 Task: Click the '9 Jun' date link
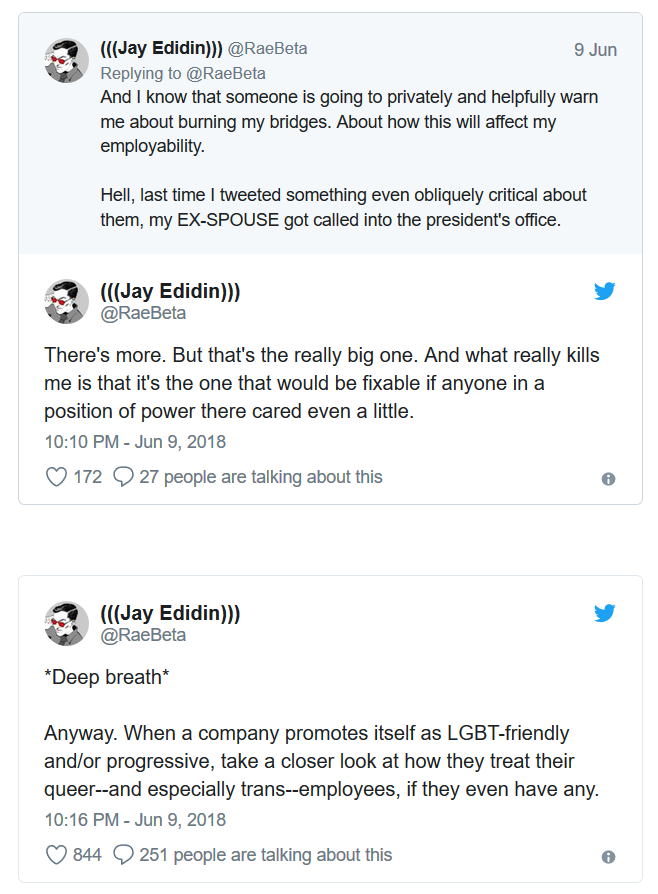pyautogui.click(x=595, y=50)
